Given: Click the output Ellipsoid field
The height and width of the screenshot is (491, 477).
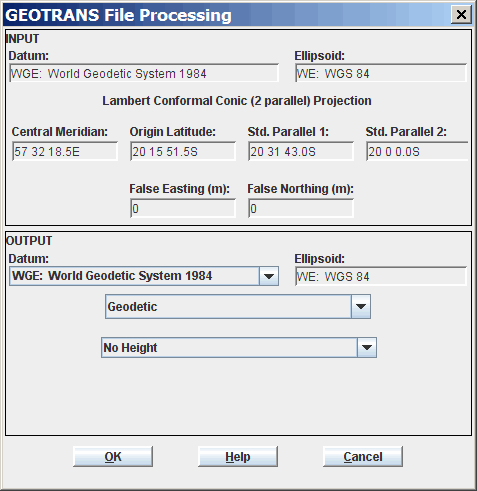Looking at the screenshot, I should pyautogui.click(x=381, y=276).
